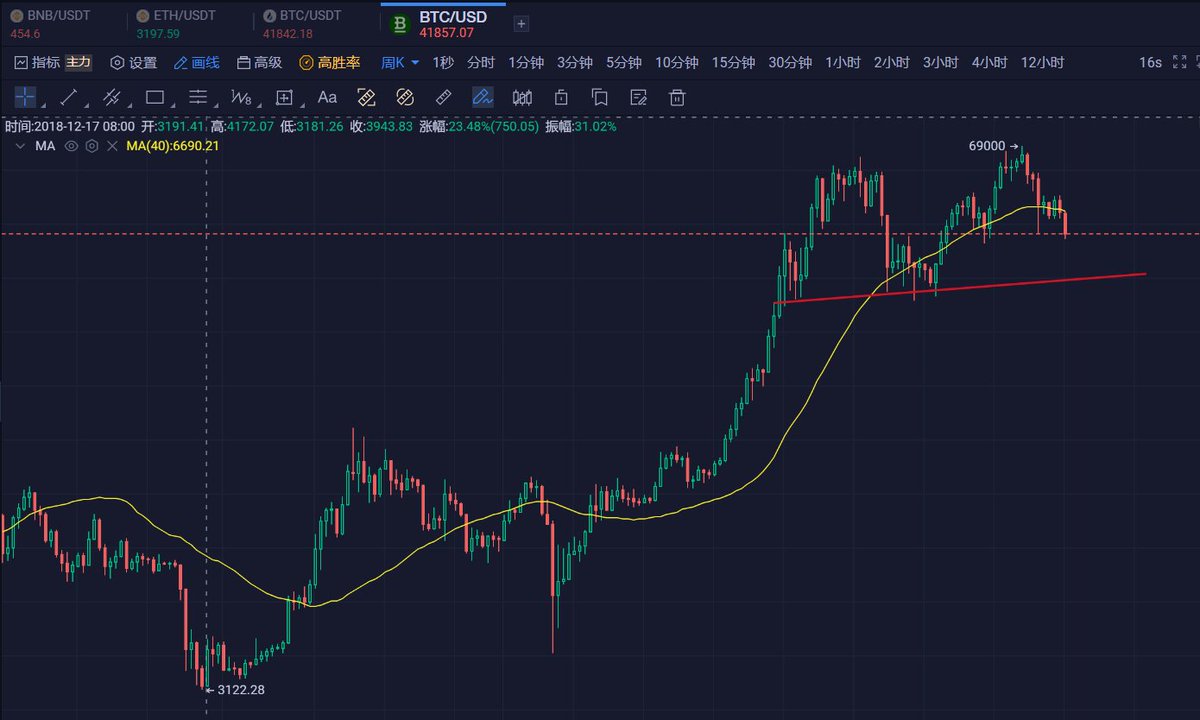Switch to the 30分钟 timeframe
Viewport: 1200px width, 720px height.
[x=790, y=62]
